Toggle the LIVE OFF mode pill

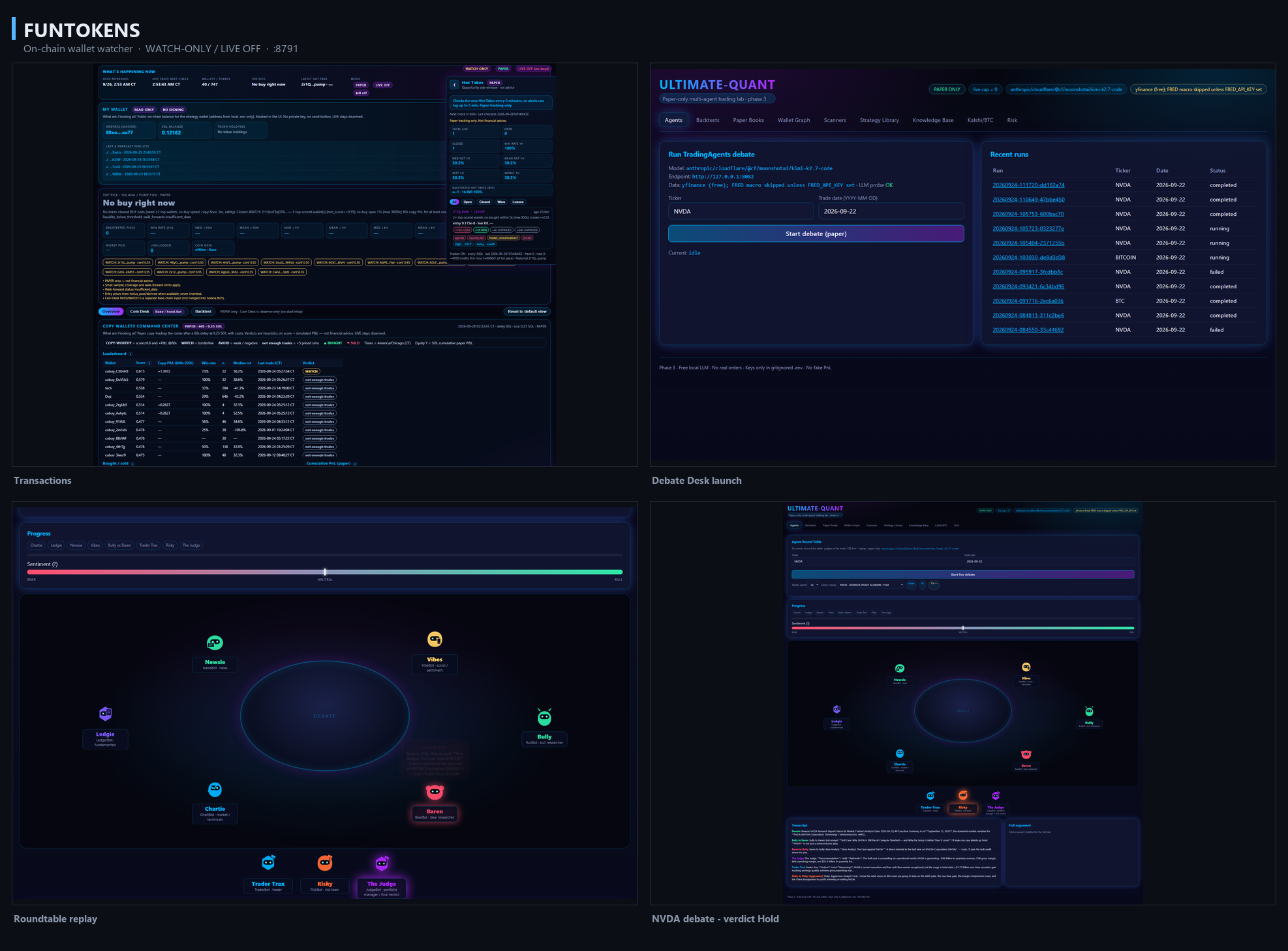point(382,85)
